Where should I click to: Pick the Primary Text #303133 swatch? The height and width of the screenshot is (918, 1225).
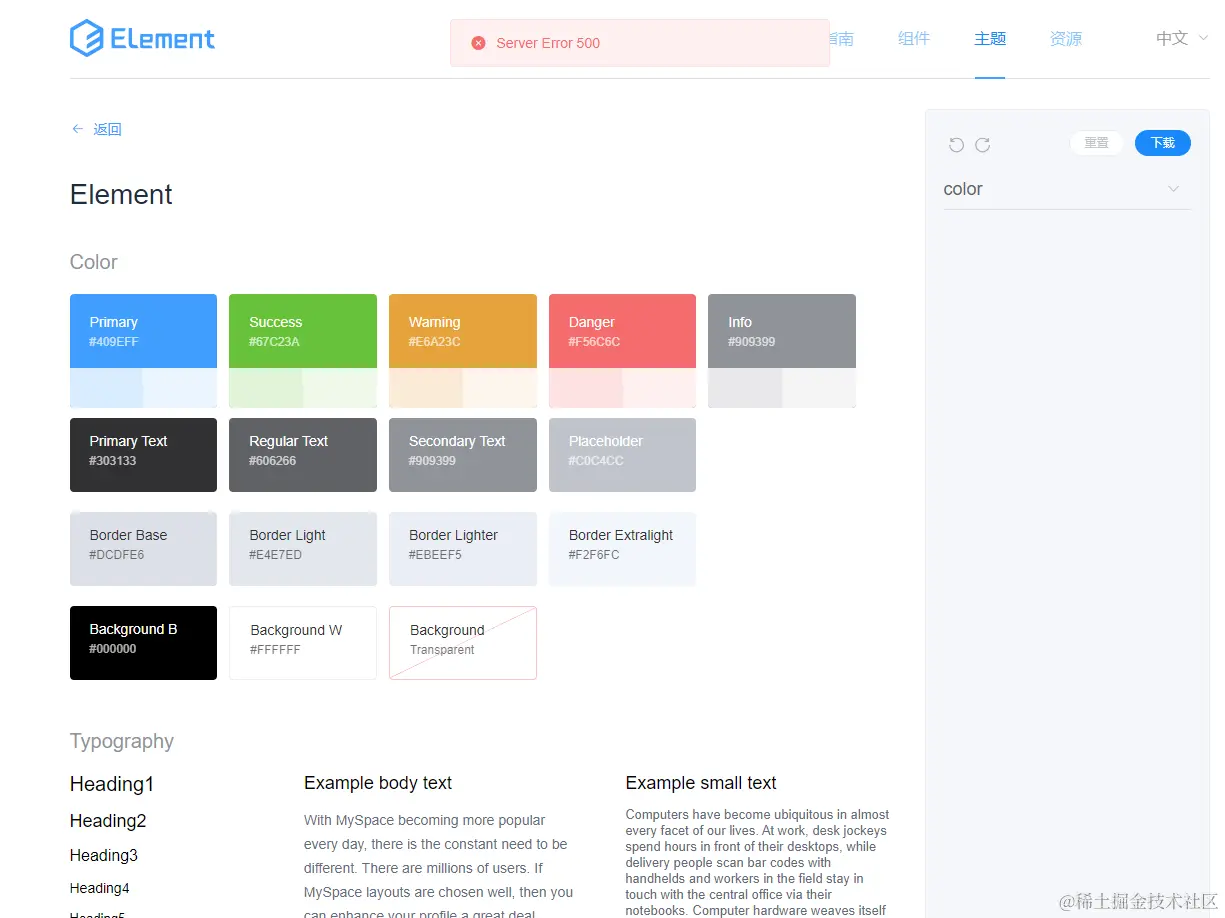point(143,455)
